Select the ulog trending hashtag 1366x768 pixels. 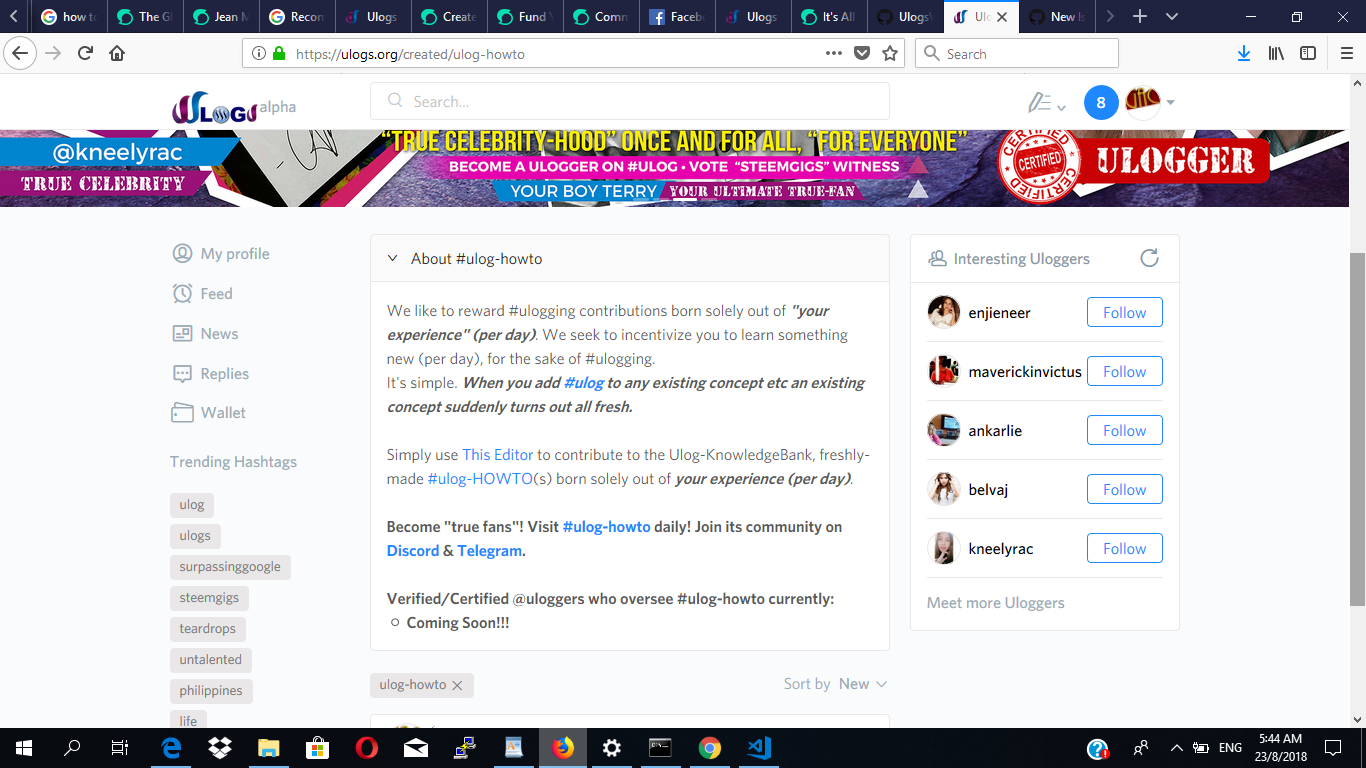pos(192,505)
